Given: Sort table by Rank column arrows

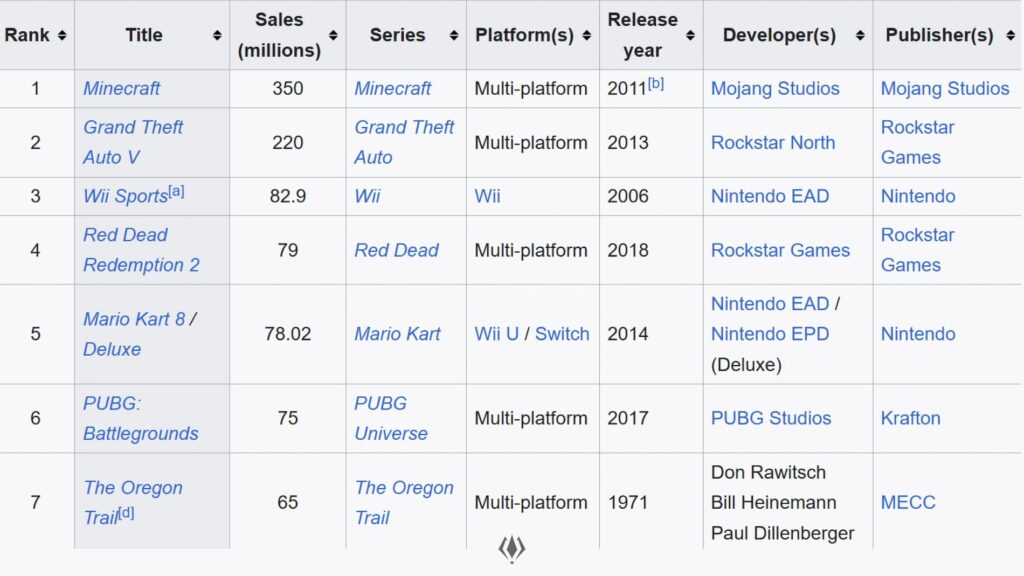Looking at the screenshot, I should click(62, 35).
